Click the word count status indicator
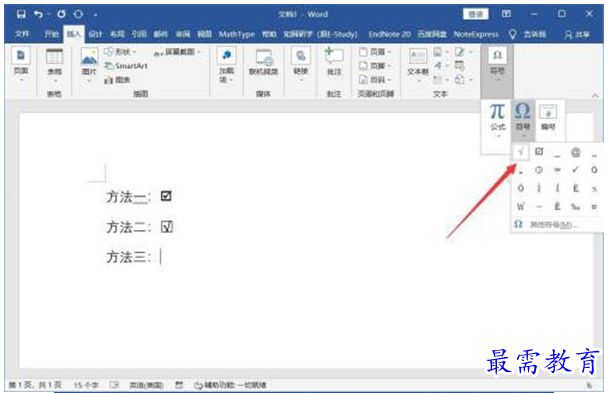 (86, 385)
